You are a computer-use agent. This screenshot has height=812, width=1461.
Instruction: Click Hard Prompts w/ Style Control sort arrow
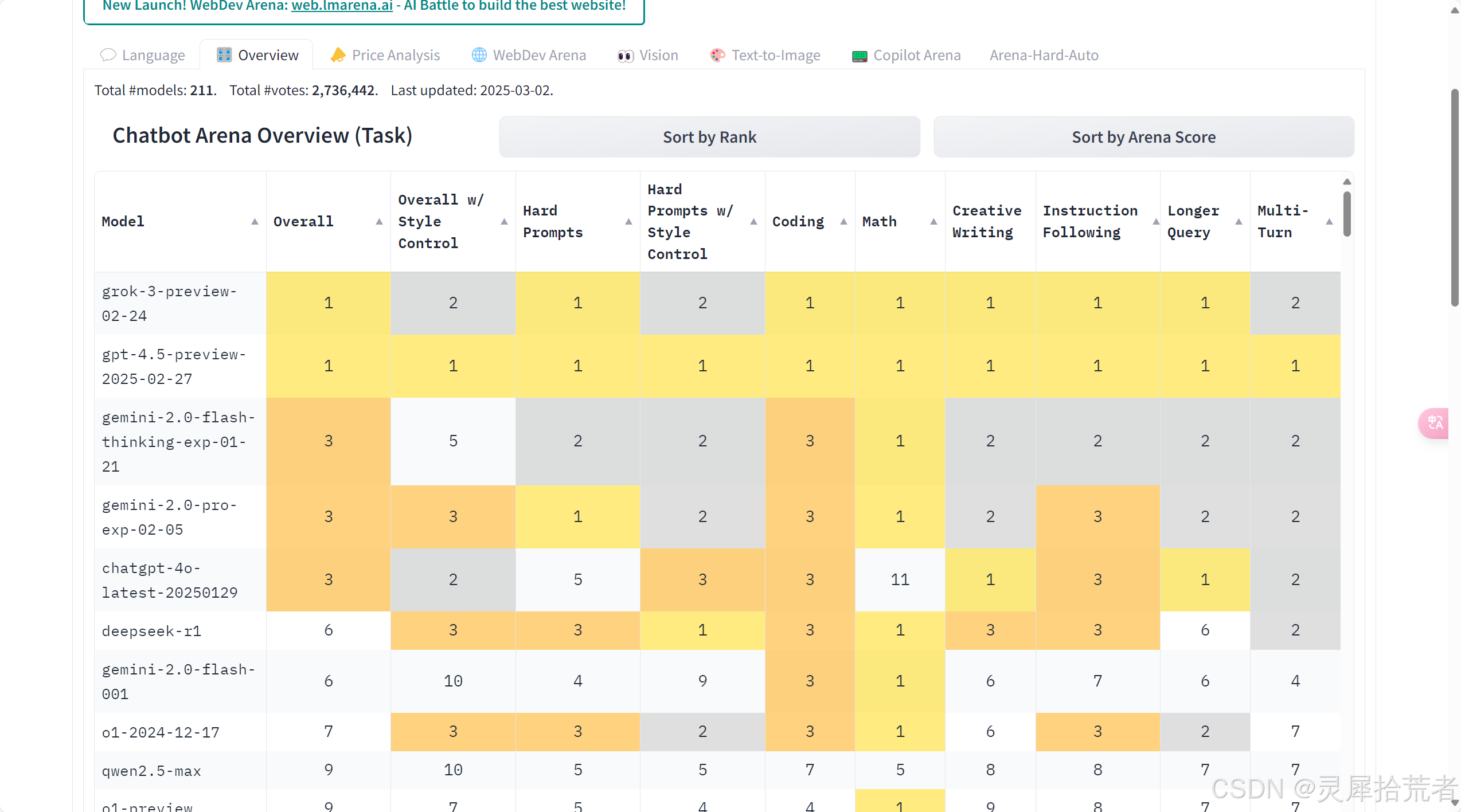[753, 222]
